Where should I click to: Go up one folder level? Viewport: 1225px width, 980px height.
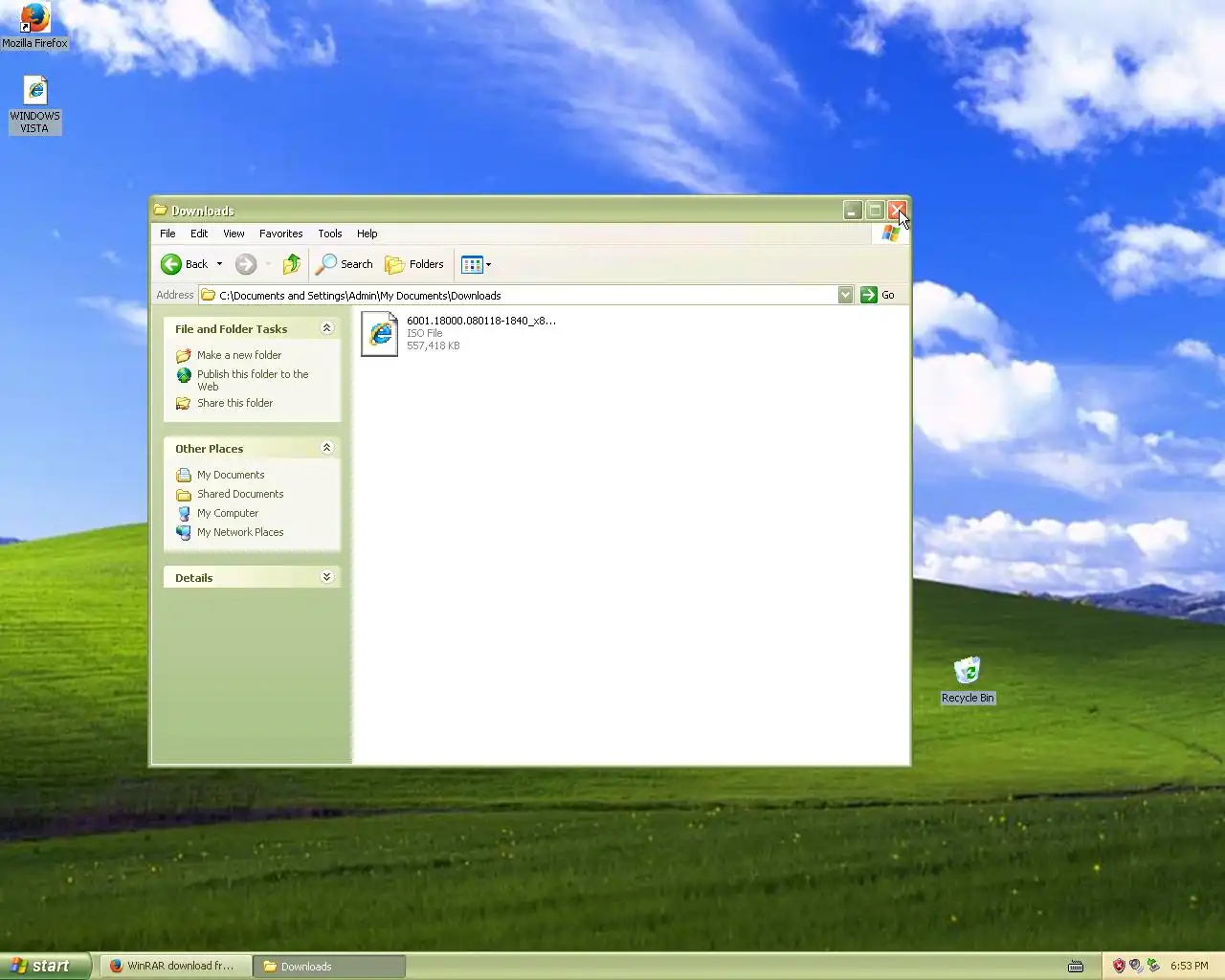click(x=292, y=264)
